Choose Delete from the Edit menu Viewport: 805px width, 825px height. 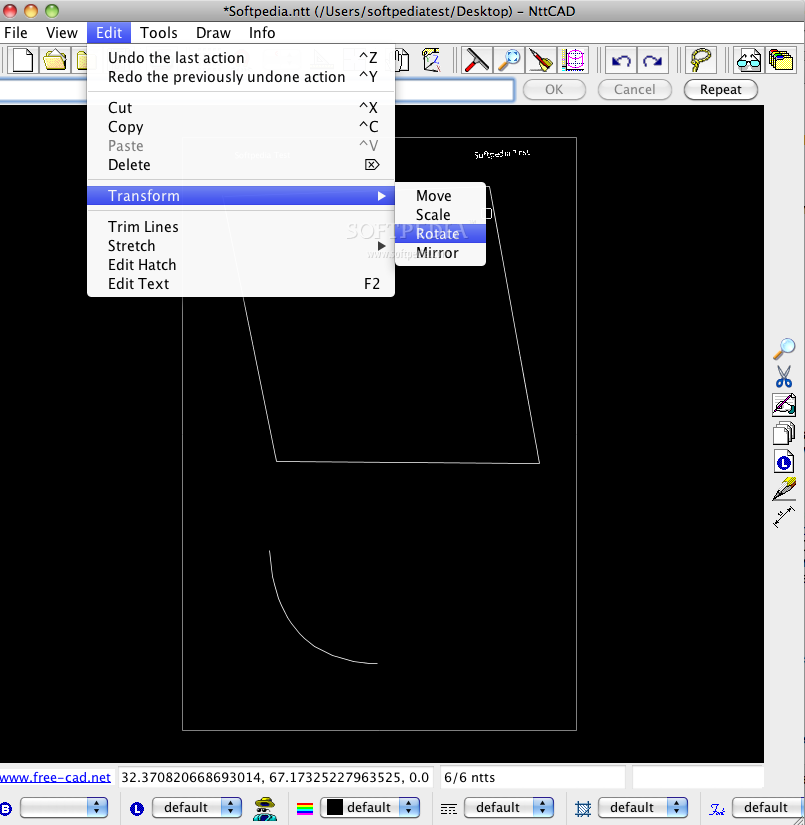(x=241, y=165)
